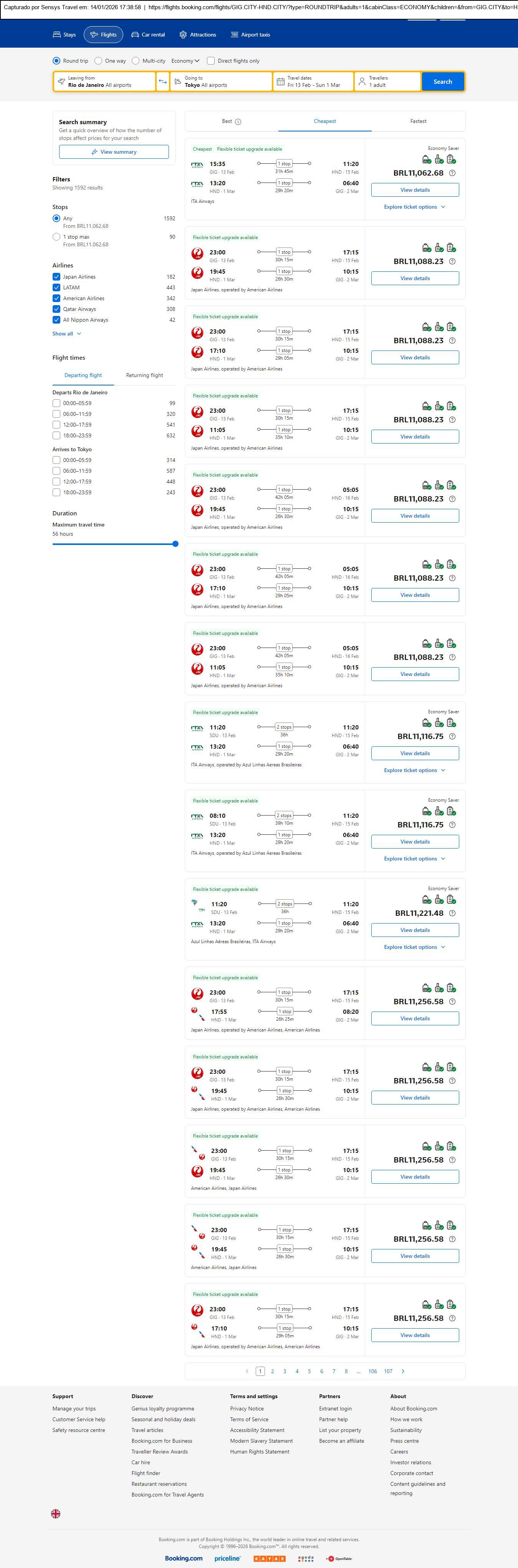Click the View summary button

(x=114, y=152)
